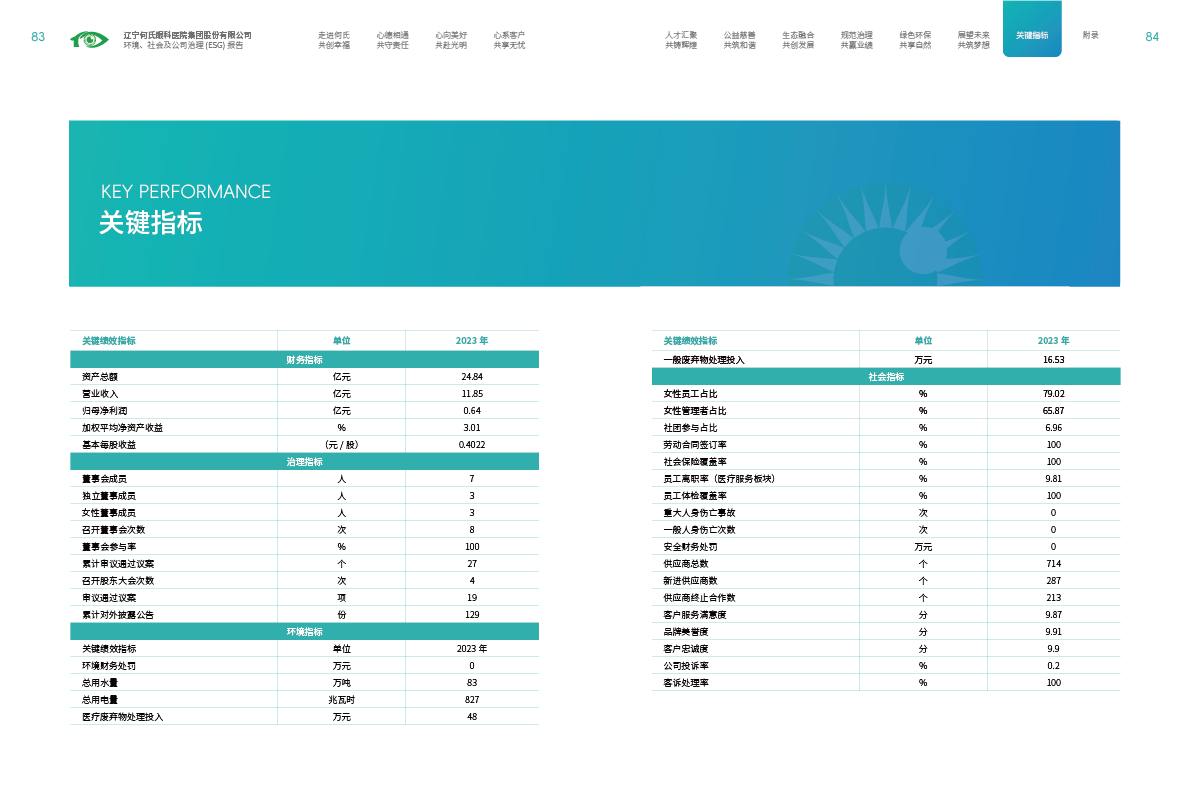Image resolution: width=1191 pixels, height=809 pixels.
Task: Select the 财务指标 section header row
Action: pyautogui.click(x=304, y=360)
